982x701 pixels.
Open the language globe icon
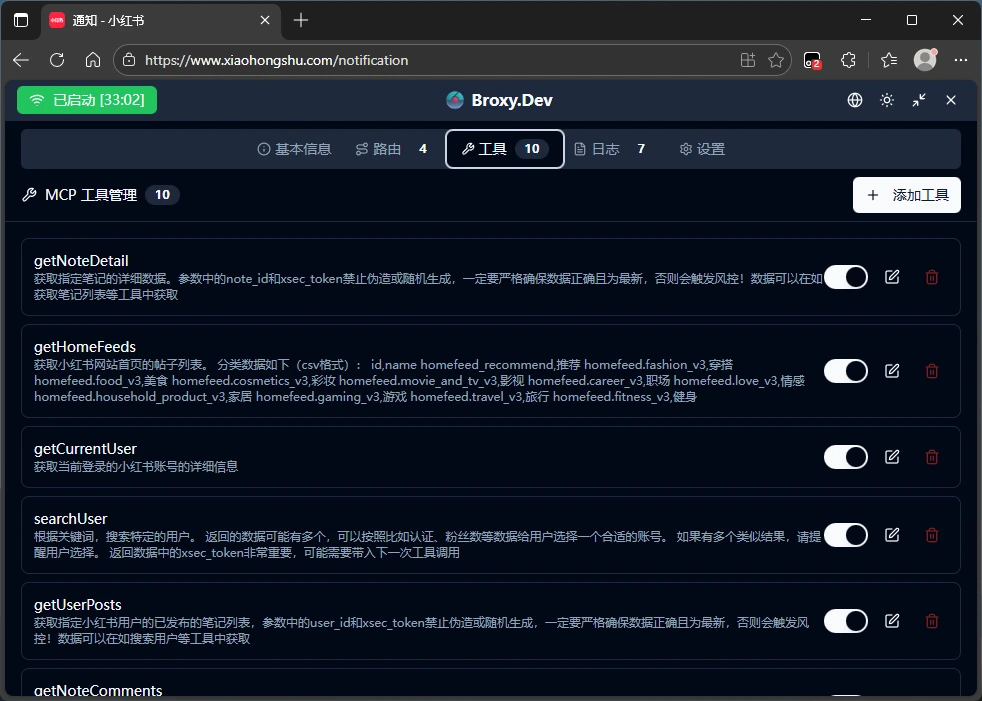pyautogui.click(x=855, y=100)
